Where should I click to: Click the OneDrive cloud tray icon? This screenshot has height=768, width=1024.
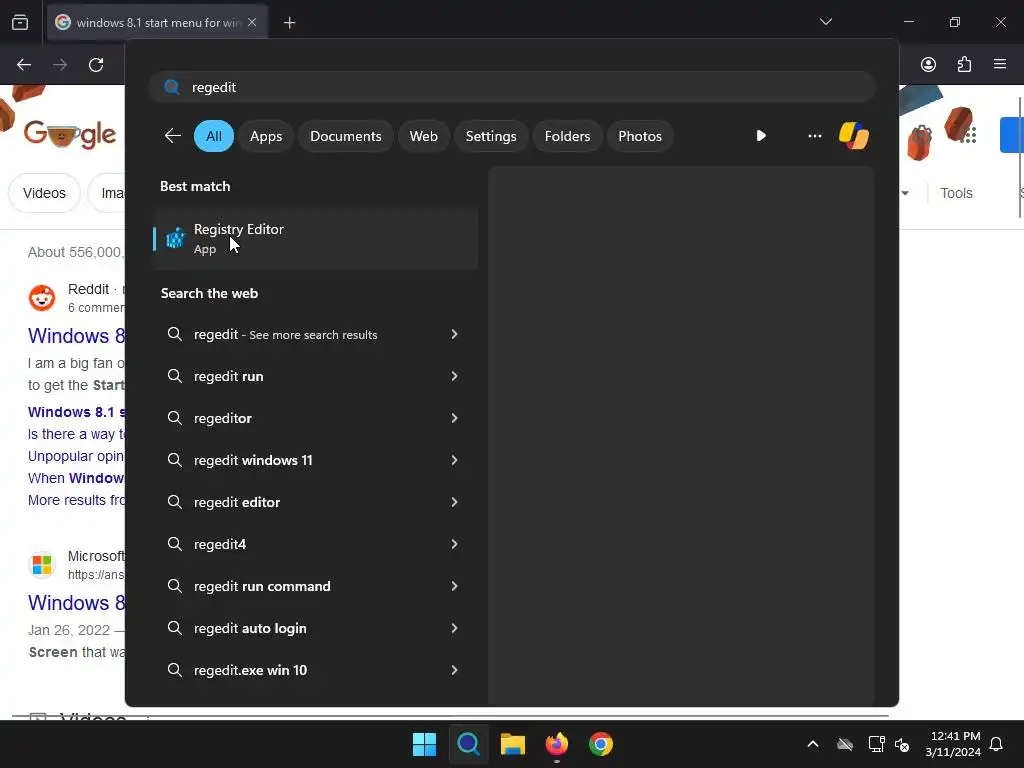845,744
